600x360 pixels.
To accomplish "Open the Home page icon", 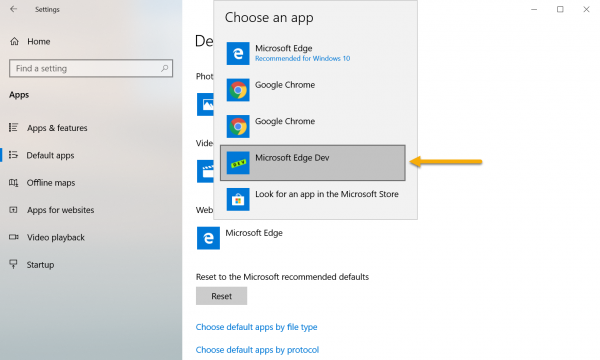I will click(x=15, y=41).
